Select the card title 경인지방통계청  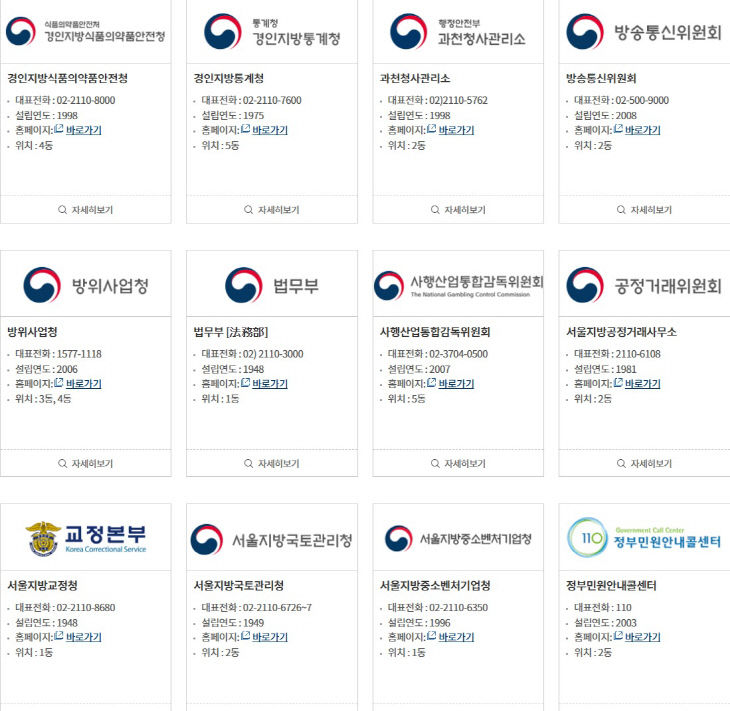pyautogui.click(x=229, y=78)
